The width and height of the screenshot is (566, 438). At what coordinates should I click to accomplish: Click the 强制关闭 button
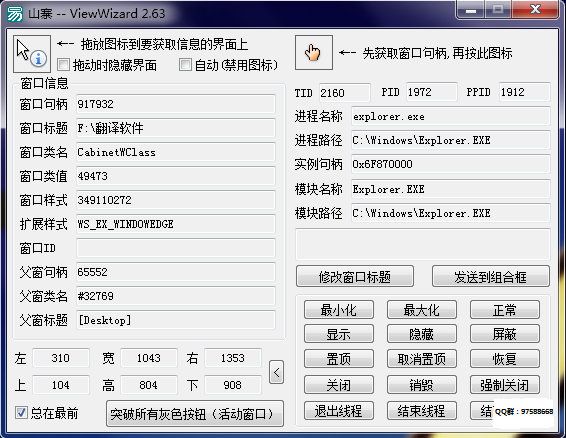(505, 385)
